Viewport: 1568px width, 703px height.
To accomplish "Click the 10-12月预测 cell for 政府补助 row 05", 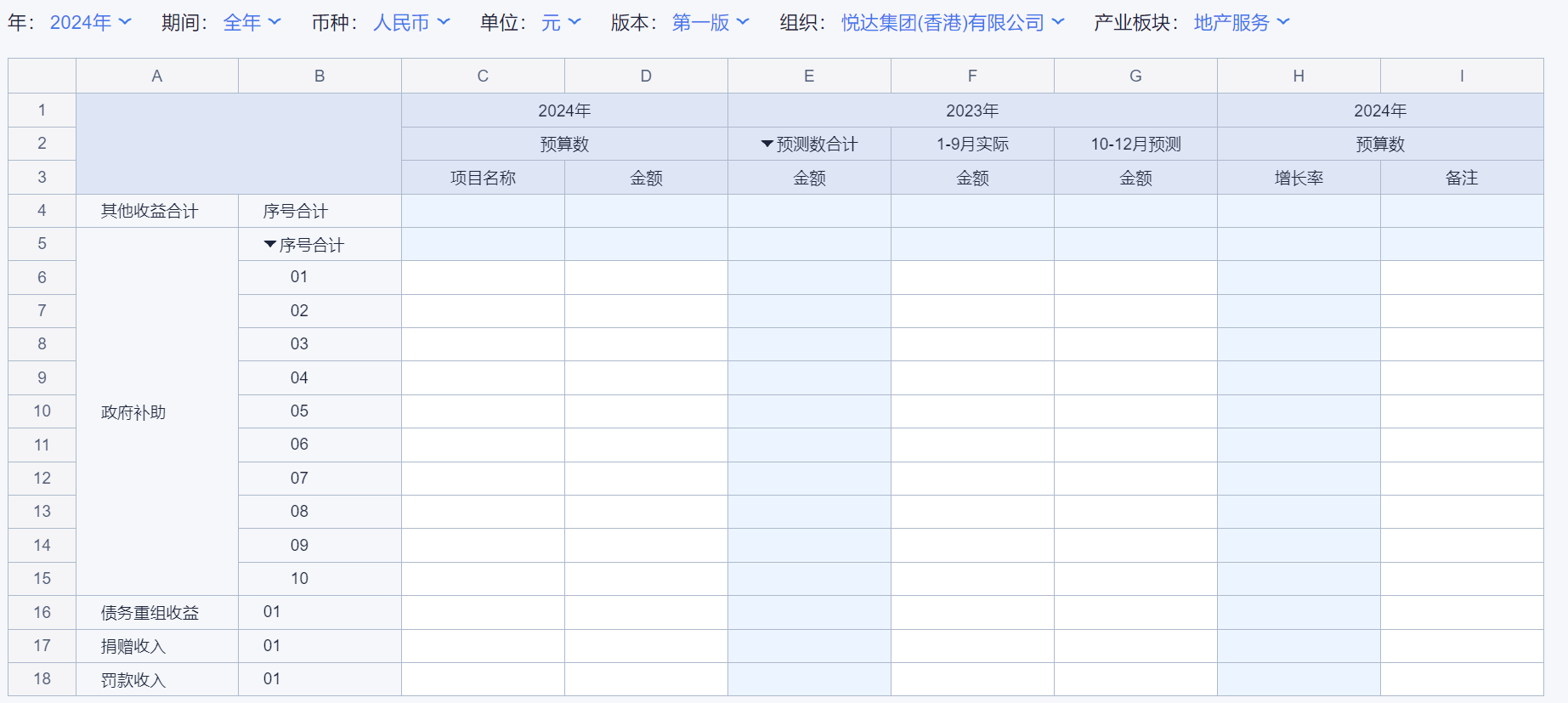I will 1135,411.
